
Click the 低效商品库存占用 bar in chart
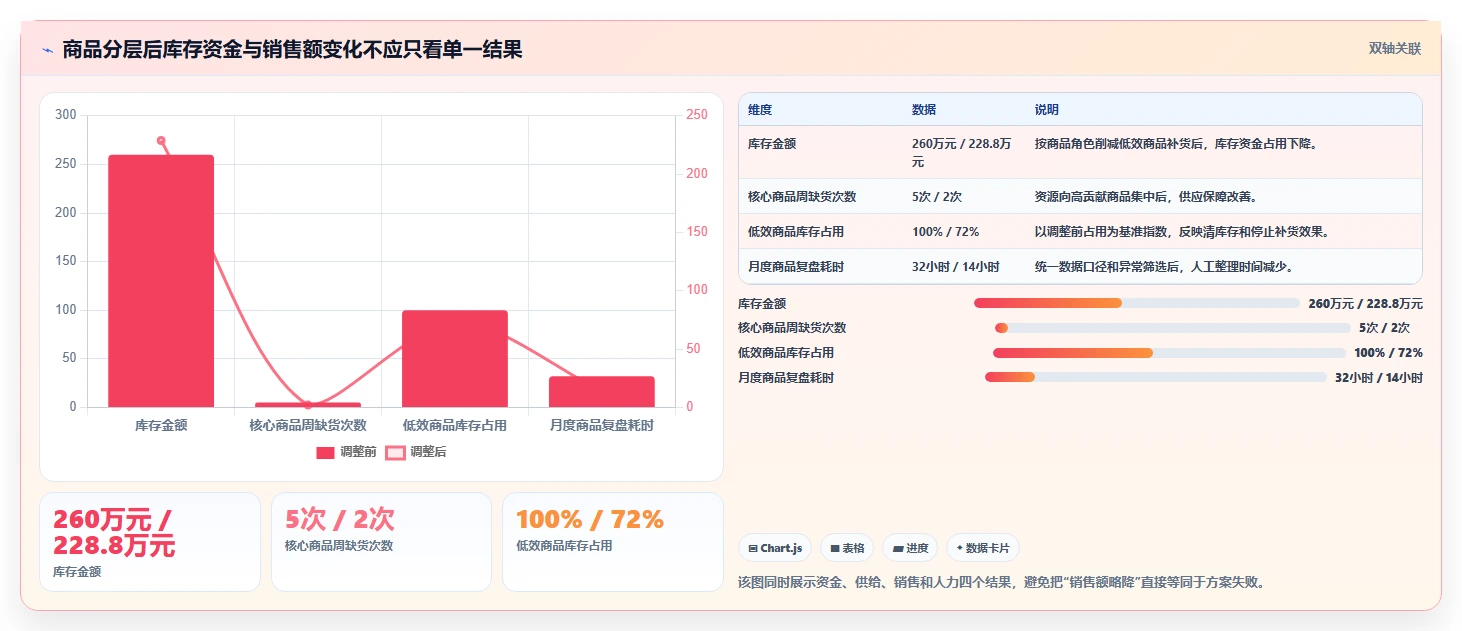click(455, 359)
